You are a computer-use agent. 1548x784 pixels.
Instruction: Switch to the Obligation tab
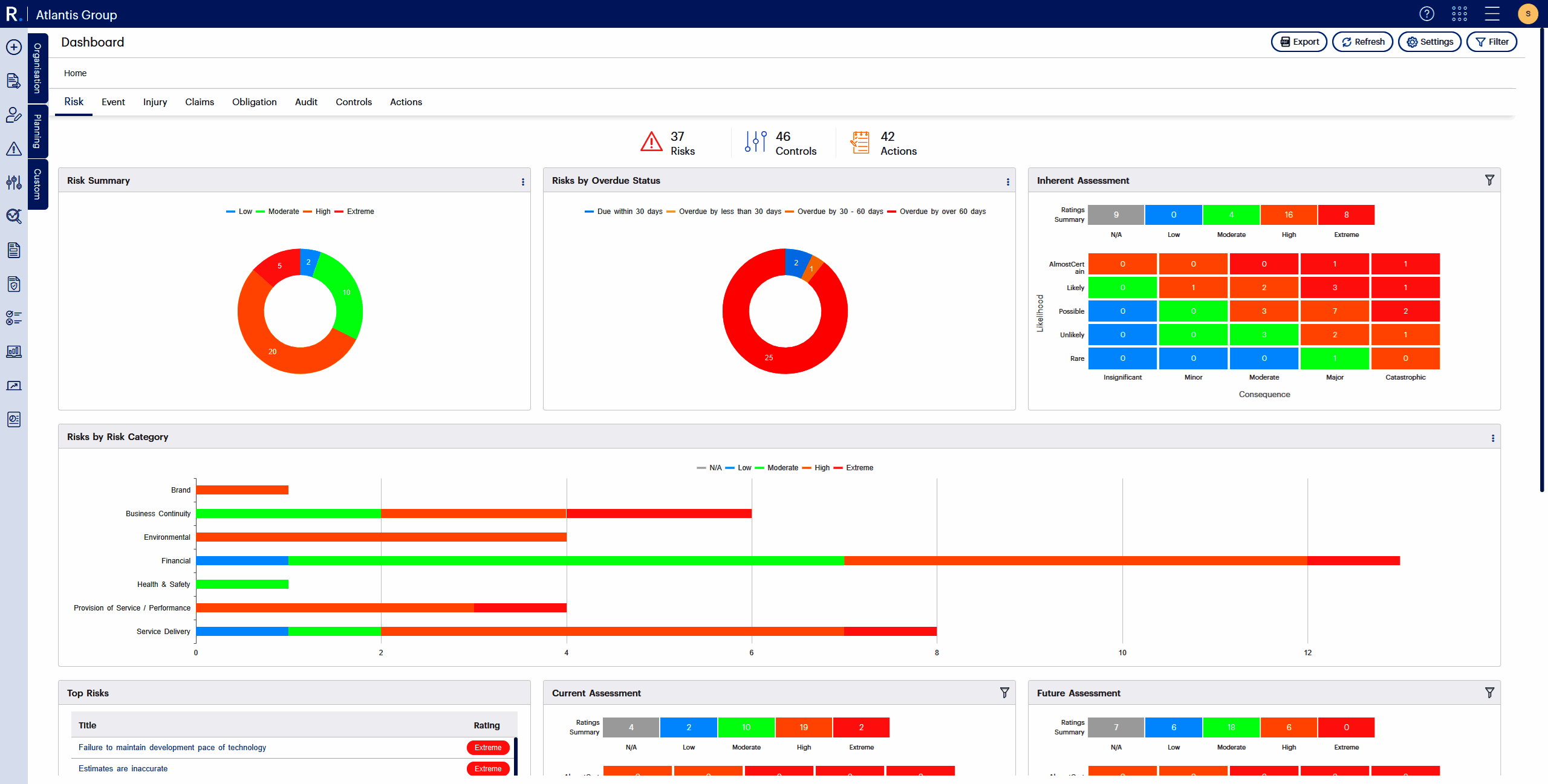[254, 102]
